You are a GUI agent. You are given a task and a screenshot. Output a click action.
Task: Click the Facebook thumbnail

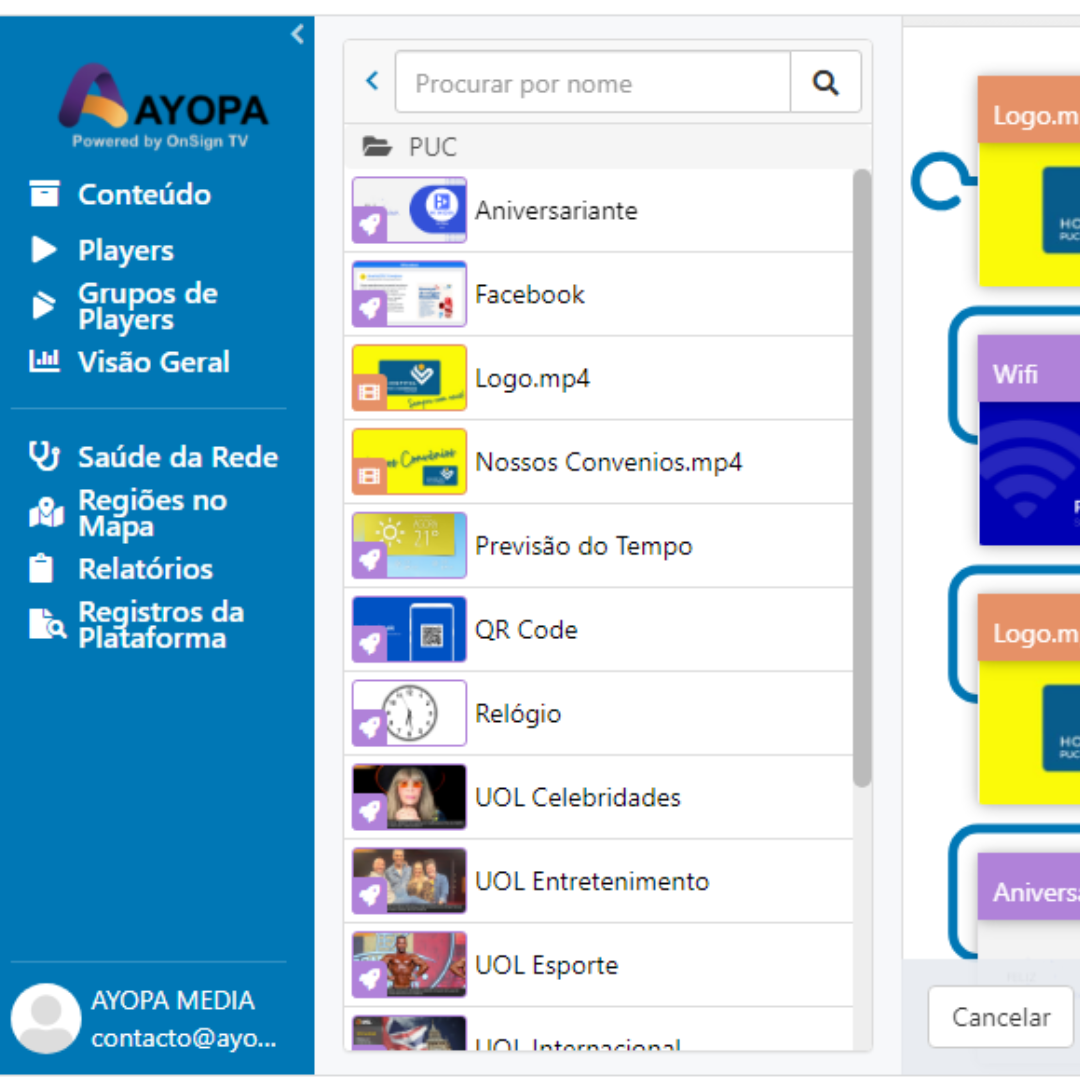[409, 294]
